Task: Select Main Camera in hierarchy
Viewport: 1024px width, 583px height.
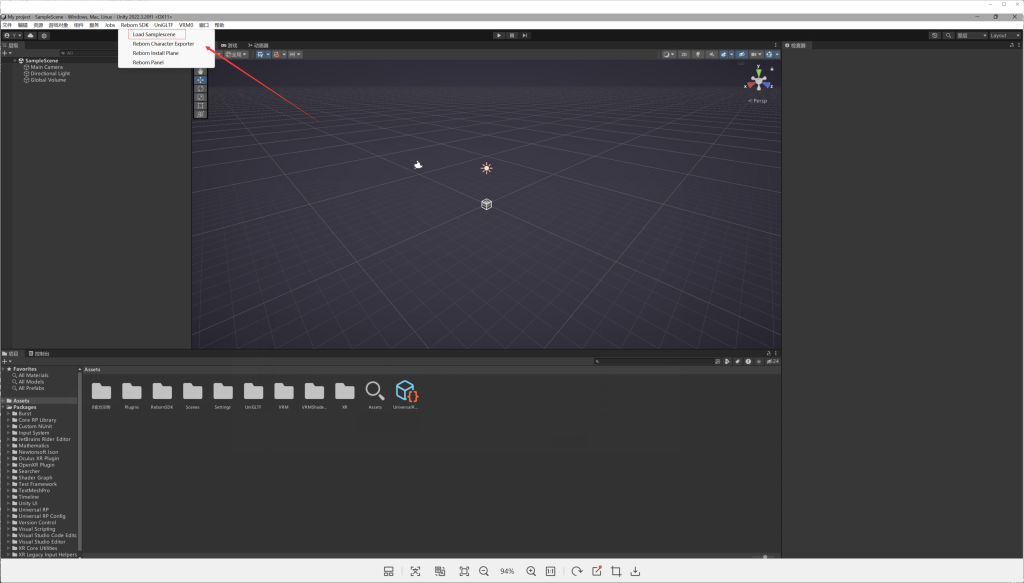Action: [47, 67]
